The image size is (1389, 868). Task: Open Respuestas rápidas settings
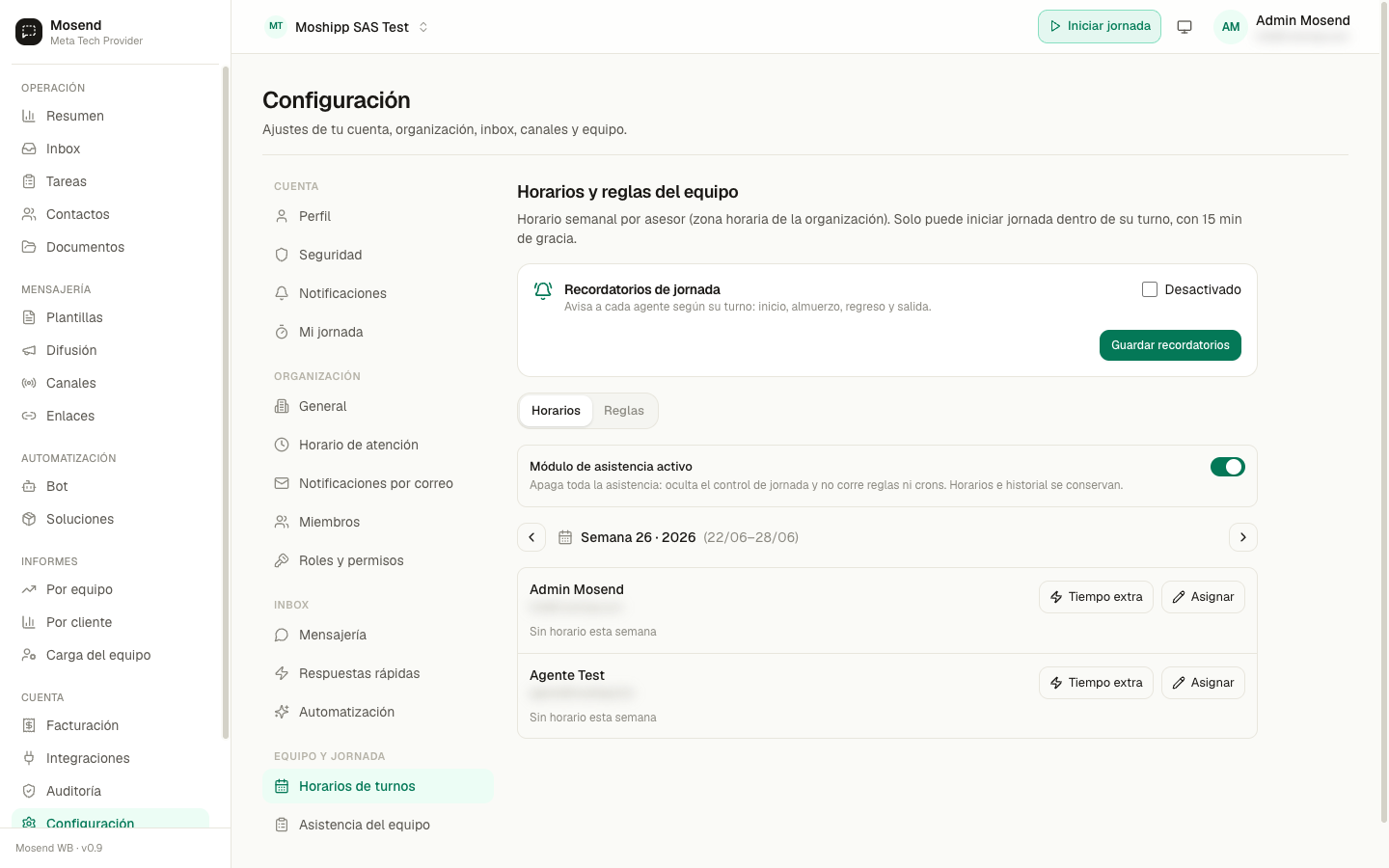tap(378, 673)
